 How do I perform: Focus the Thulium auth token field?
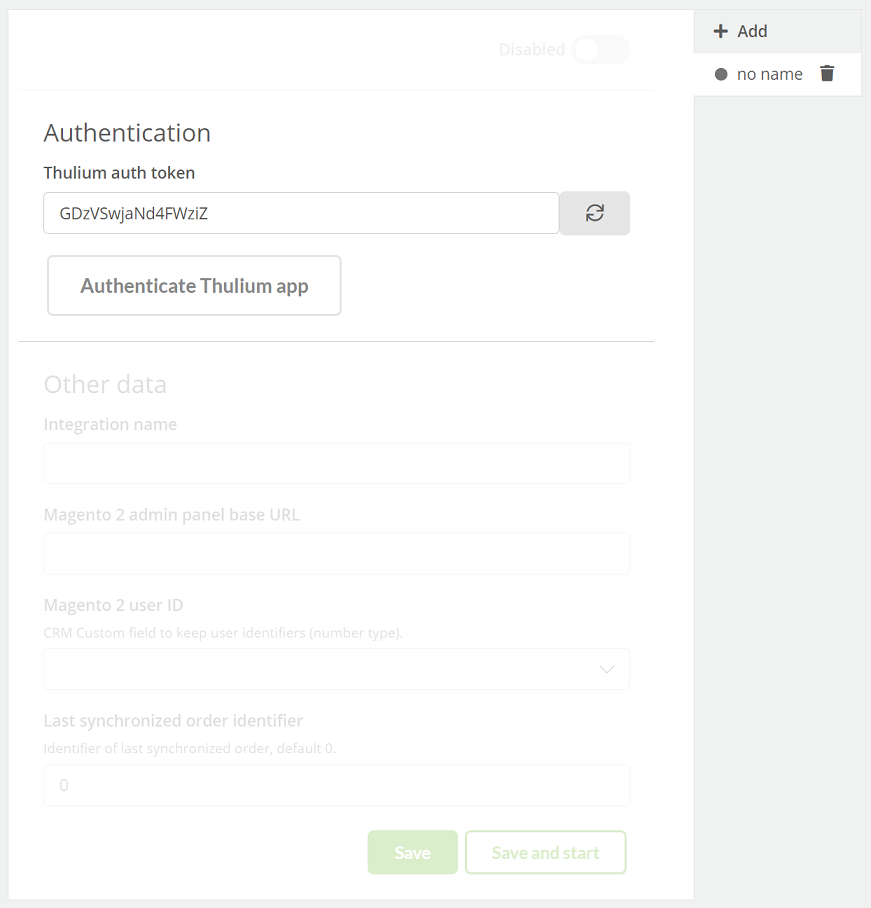pos(301,213)
